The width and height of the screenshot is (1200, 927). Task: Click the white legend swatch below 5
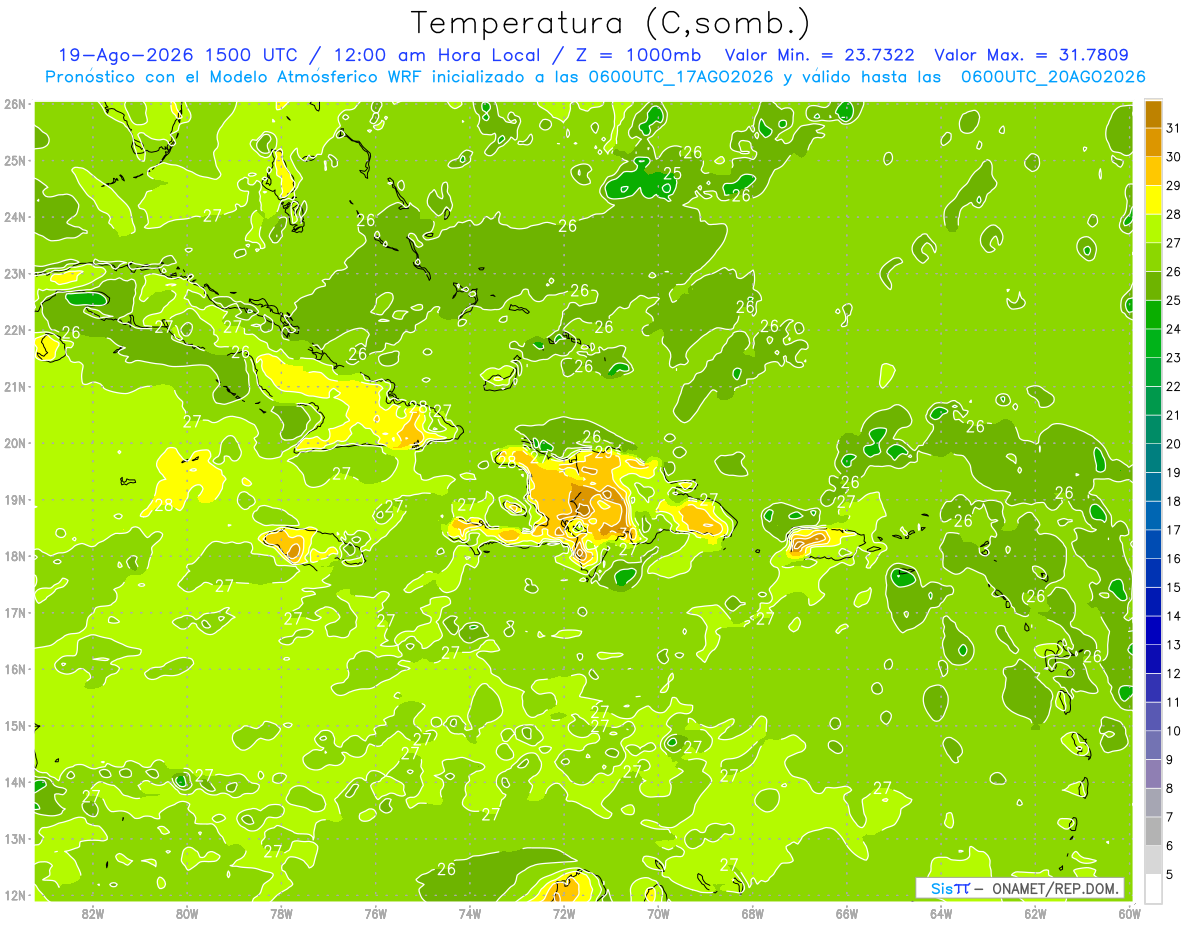(x=1153, y=888)
